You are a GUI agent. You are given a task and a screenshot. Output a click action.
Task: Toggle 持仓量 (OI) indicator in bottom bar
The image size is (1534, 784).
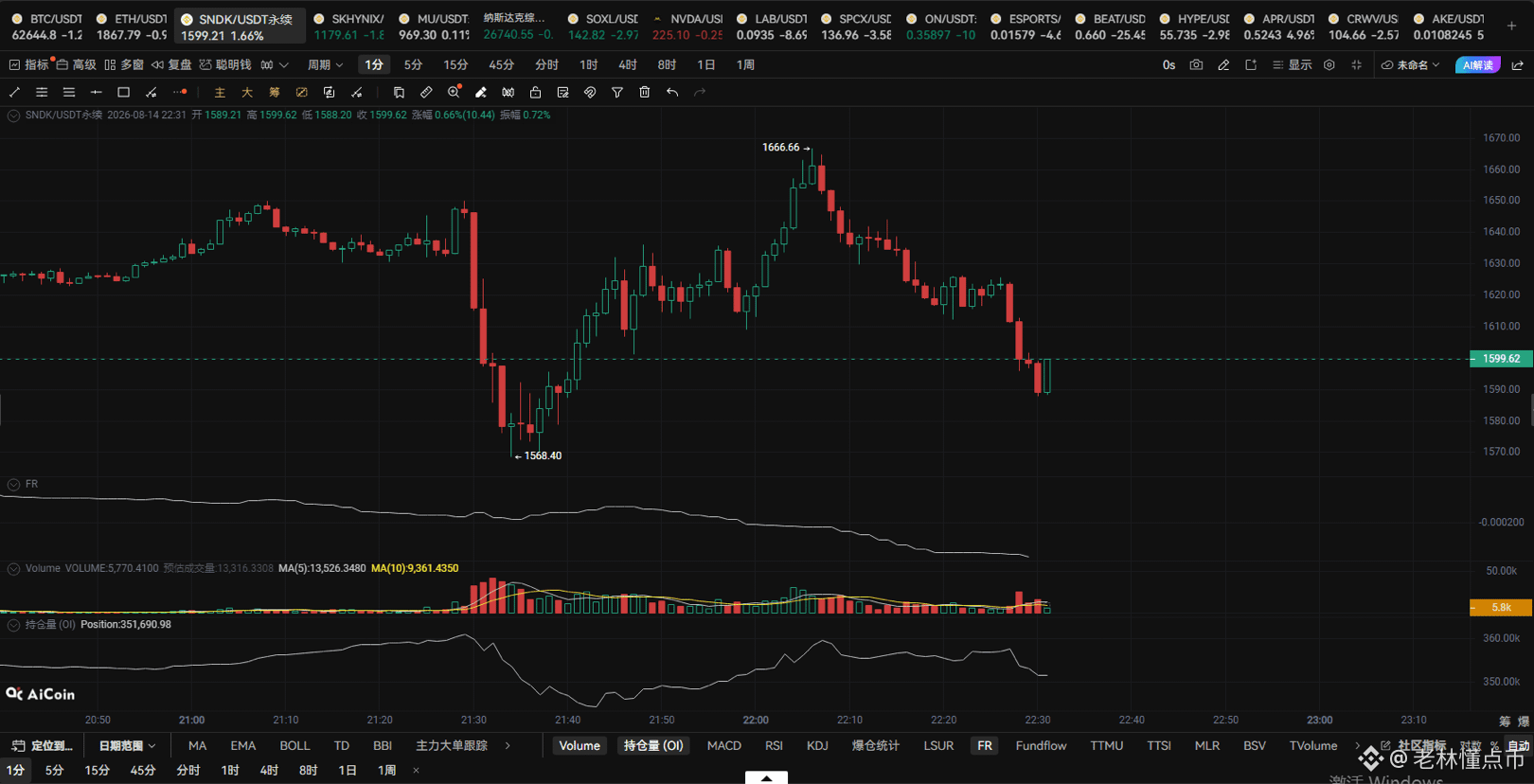653,746
